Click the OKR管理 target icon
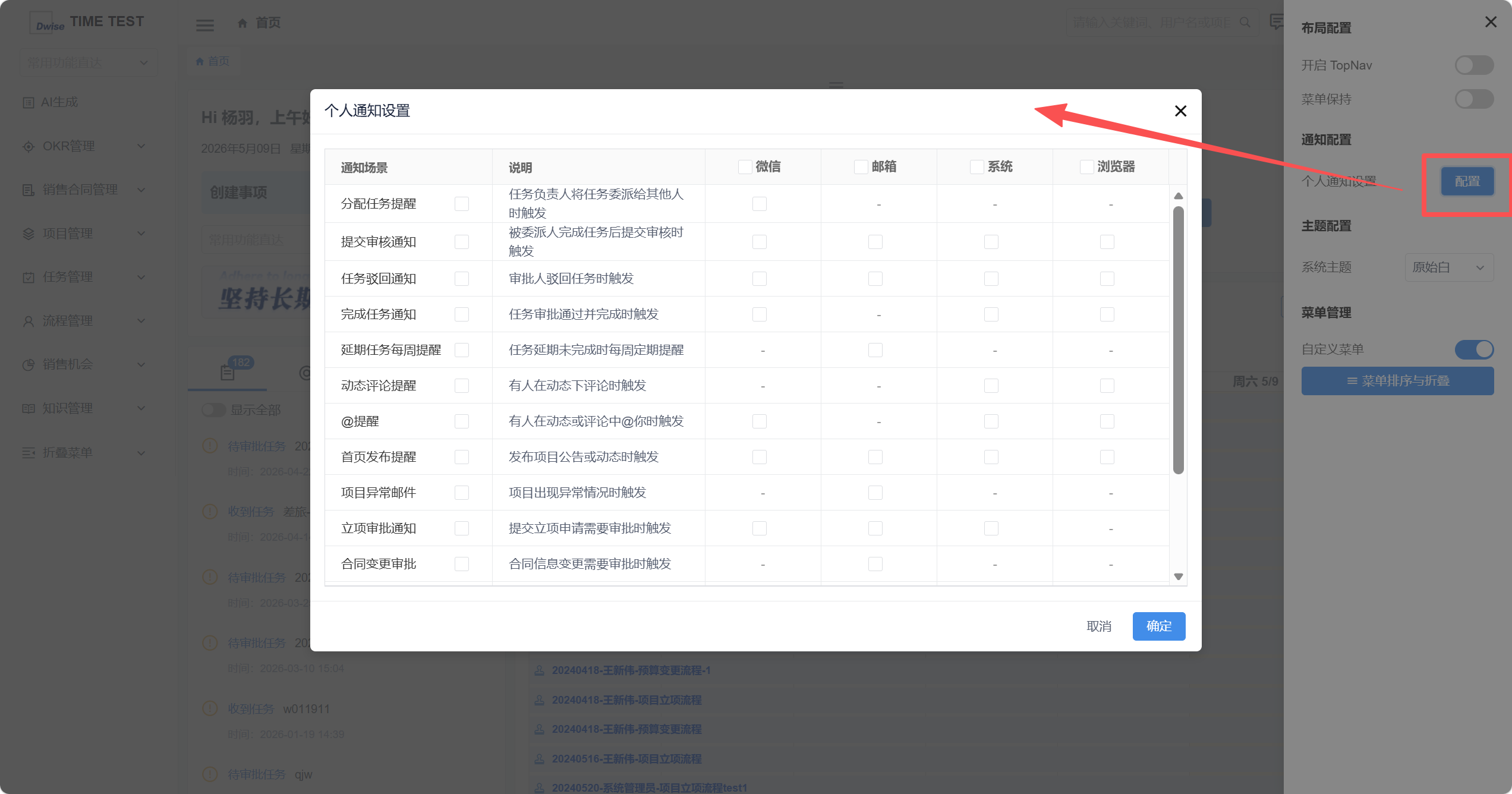The height and width of the screenshot is (794, 1512). (x=28, y=146)
